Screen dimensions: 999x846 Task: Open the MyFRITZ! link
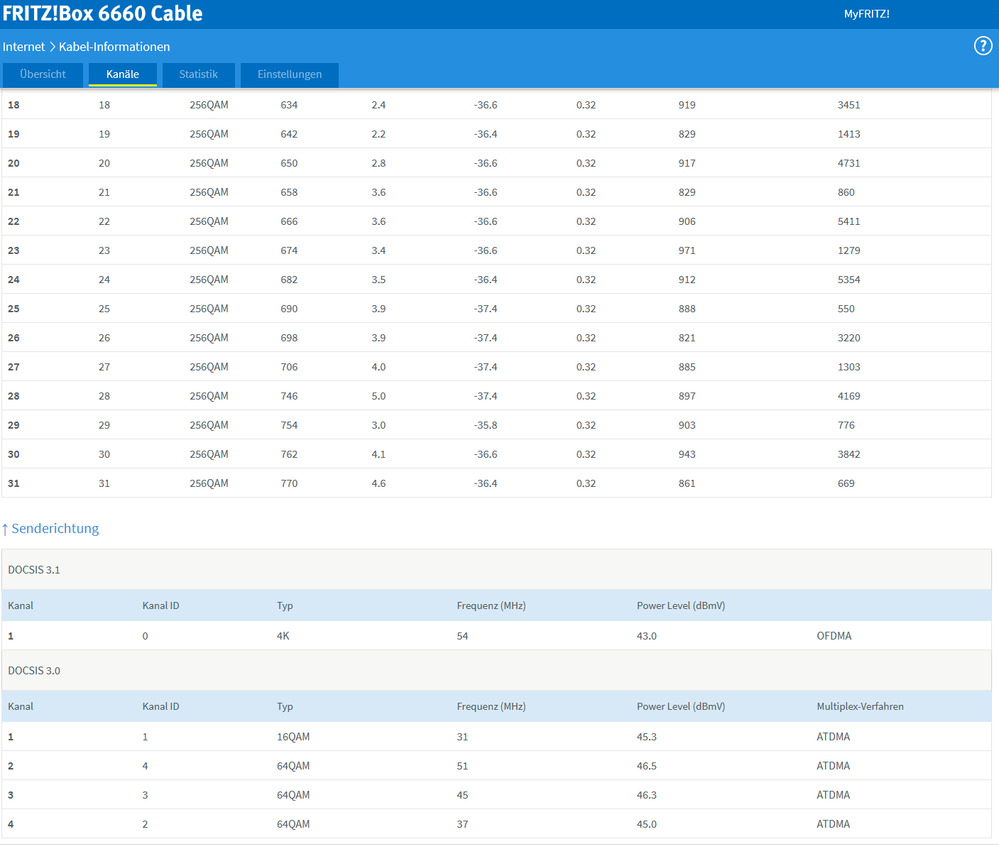pos(866,14)
